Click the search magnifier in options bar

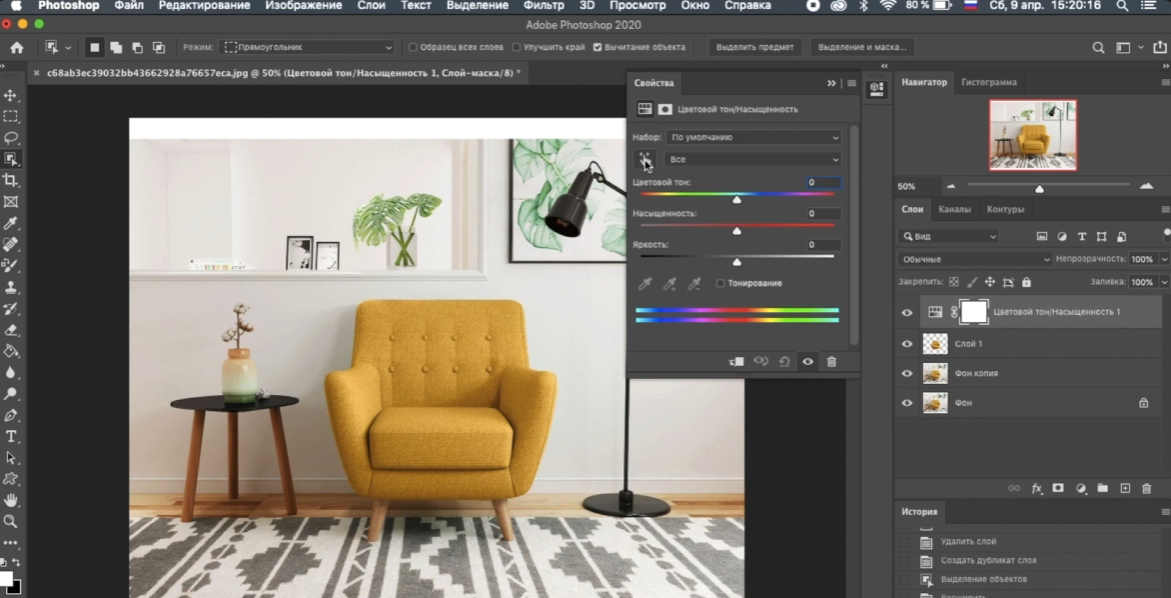tap(1098, 47)
